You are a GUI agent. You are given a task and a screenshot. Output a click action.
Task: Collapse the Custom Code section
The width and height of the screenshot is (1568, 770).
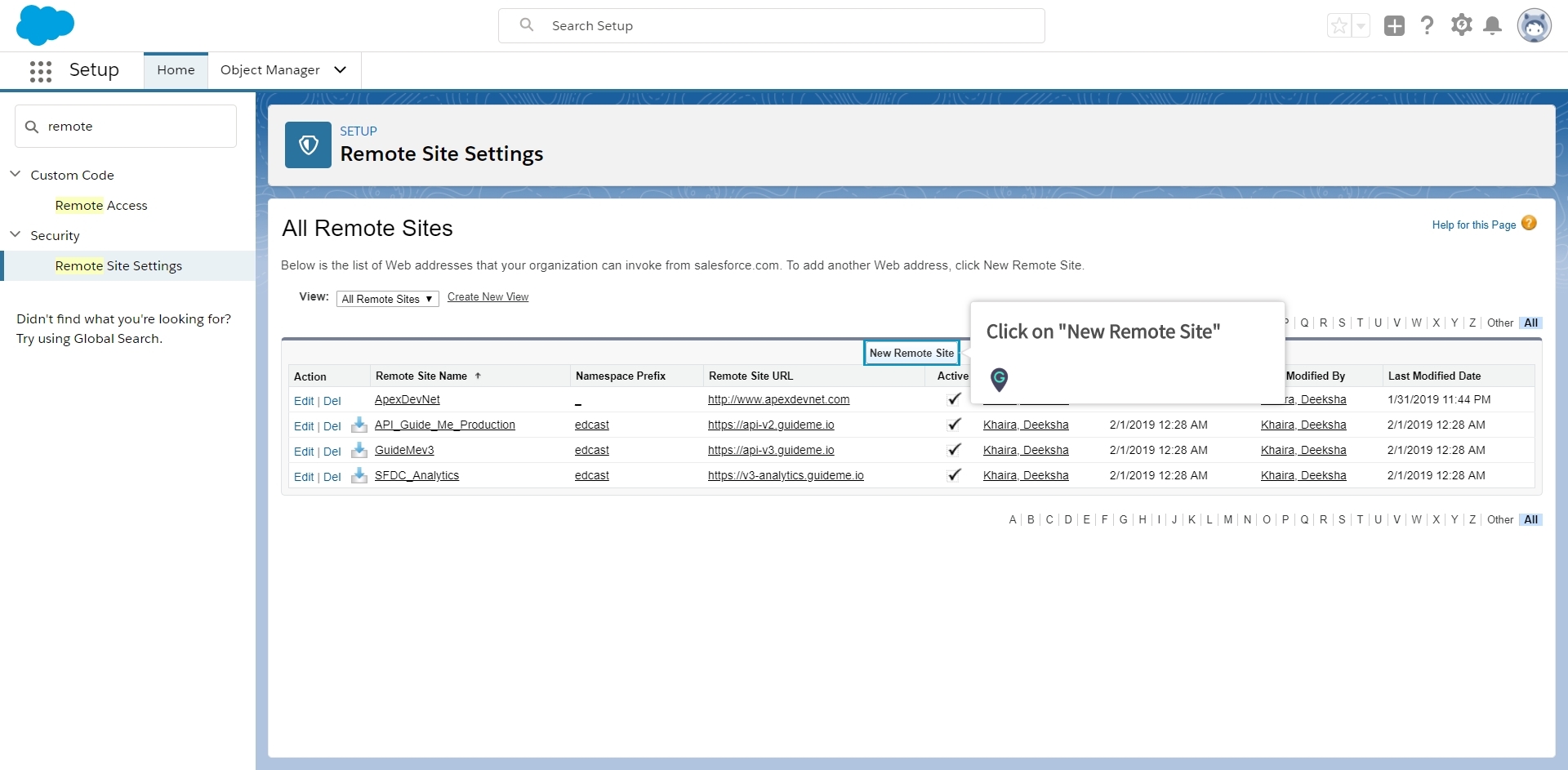click(15, 174)
